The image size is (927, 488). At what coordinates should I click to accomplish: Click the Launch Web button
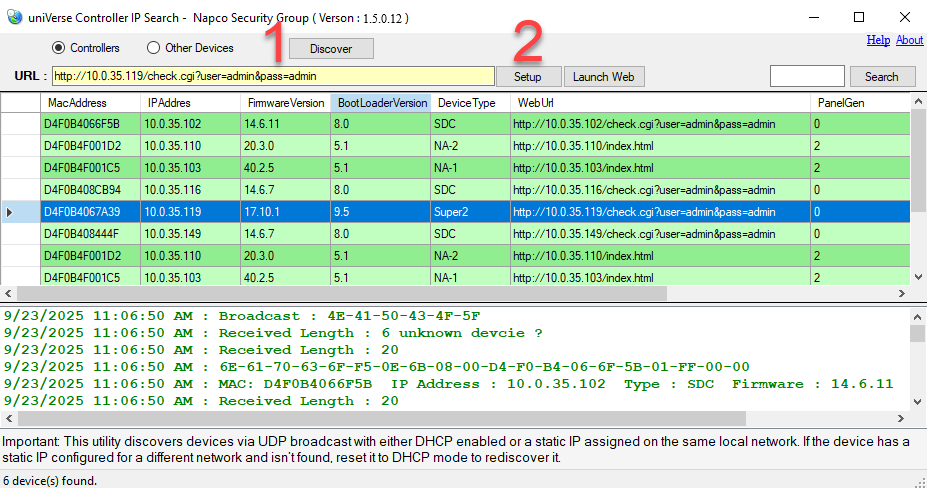point(604,77)
